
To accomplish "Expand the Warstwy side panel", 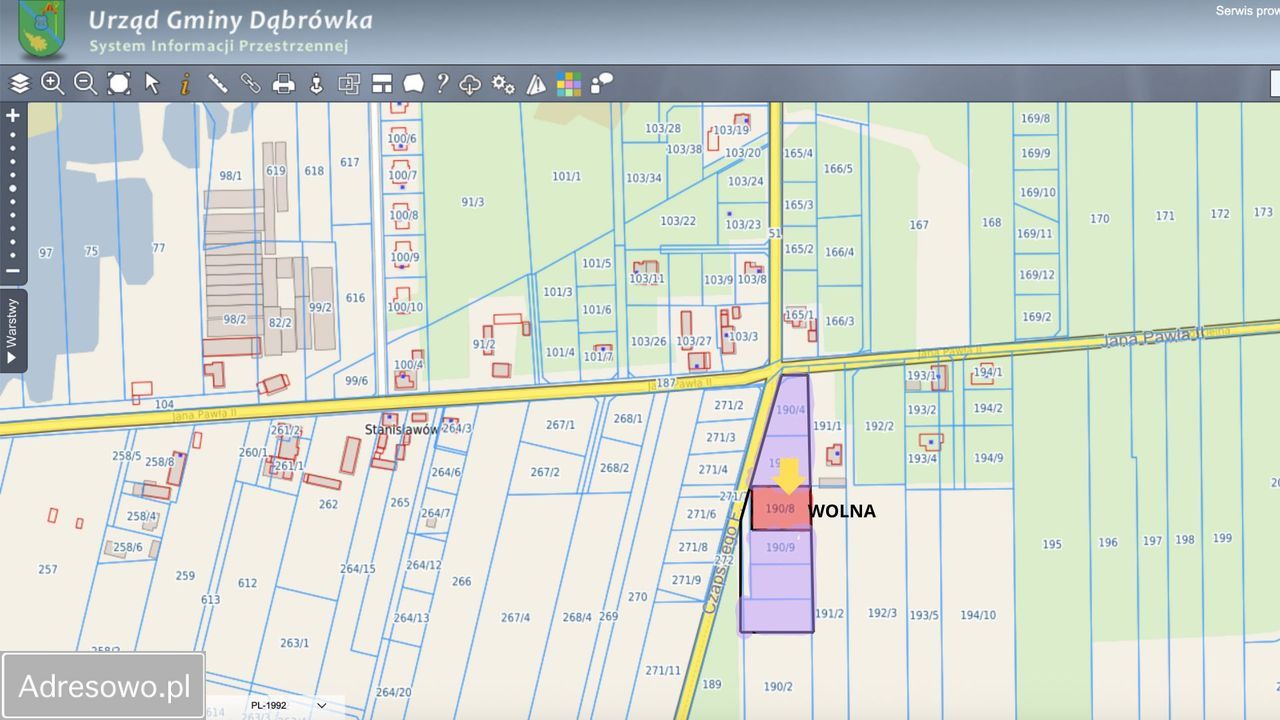I will (12, 330).
